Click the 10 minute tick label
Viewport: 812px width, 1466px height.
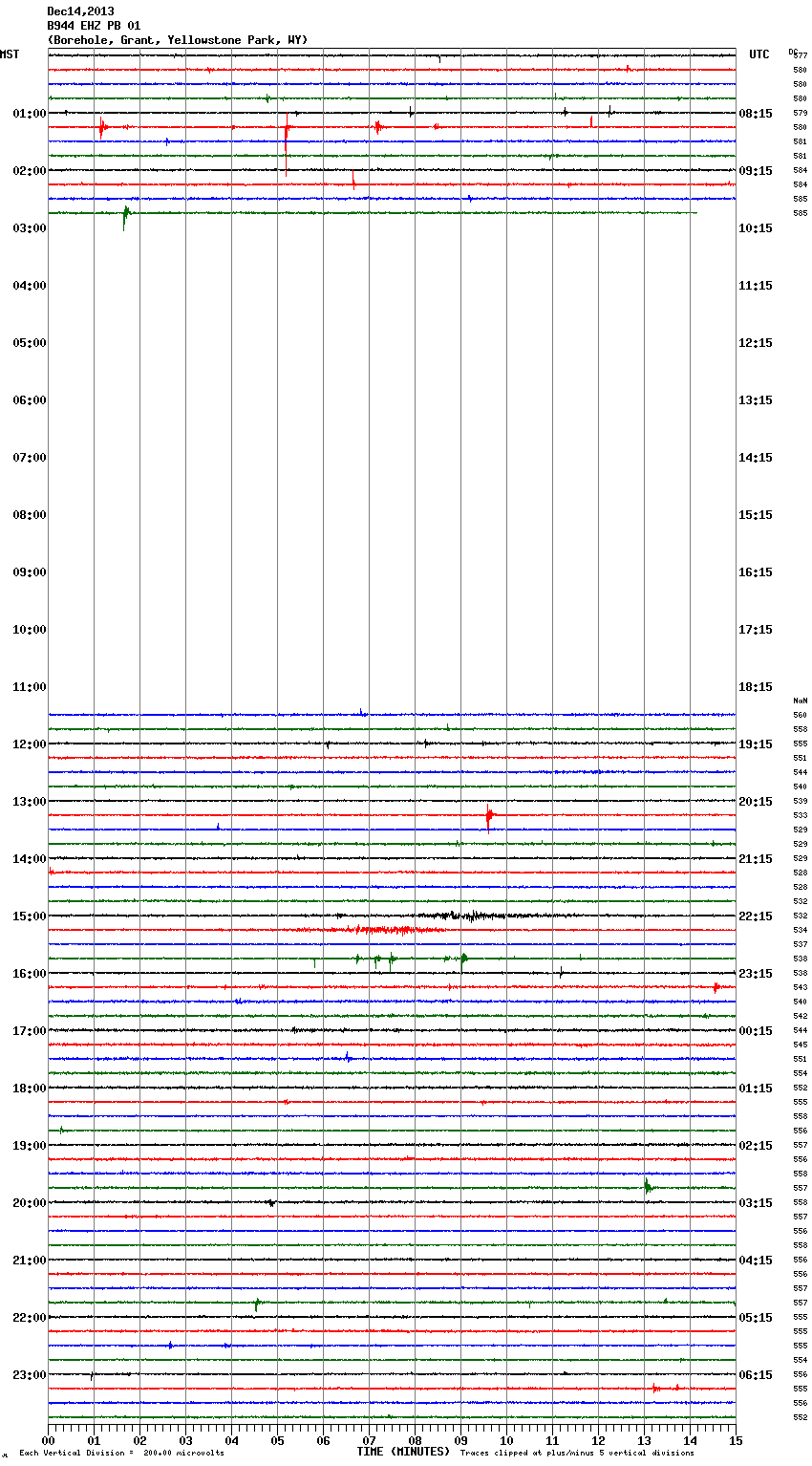coord(506,1441)
